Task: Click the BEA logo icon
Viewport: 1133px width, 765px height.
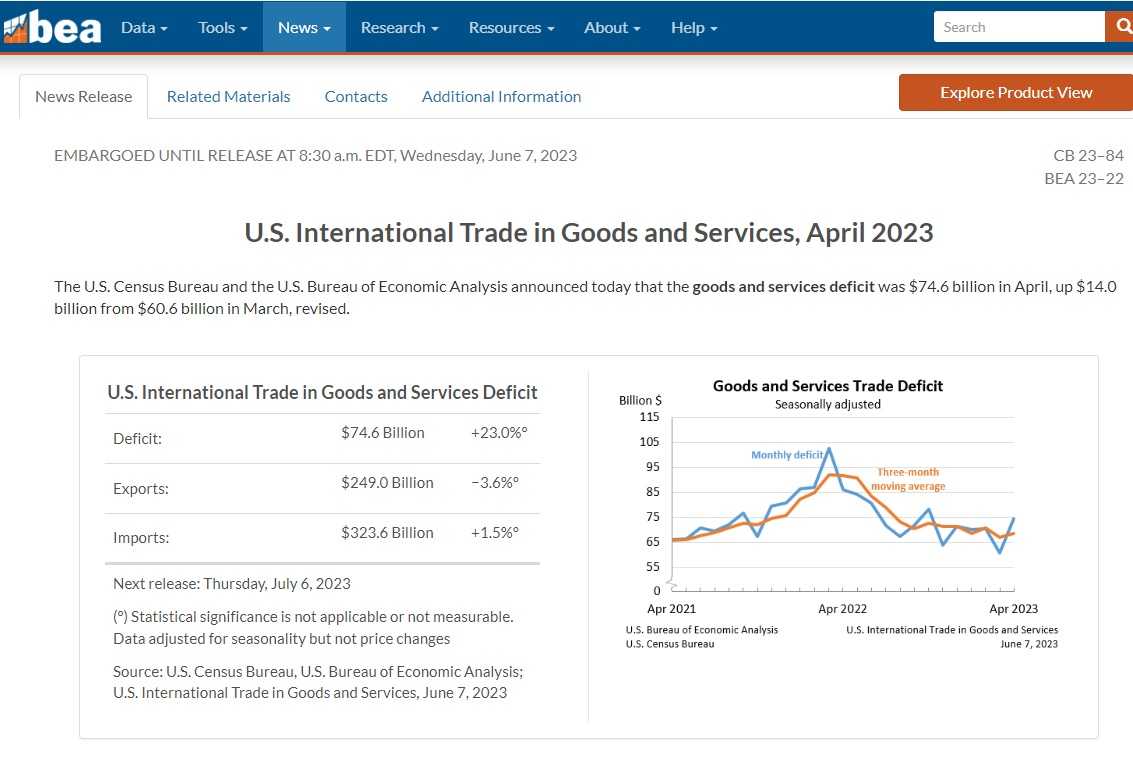Action: (x=52, y=27)
